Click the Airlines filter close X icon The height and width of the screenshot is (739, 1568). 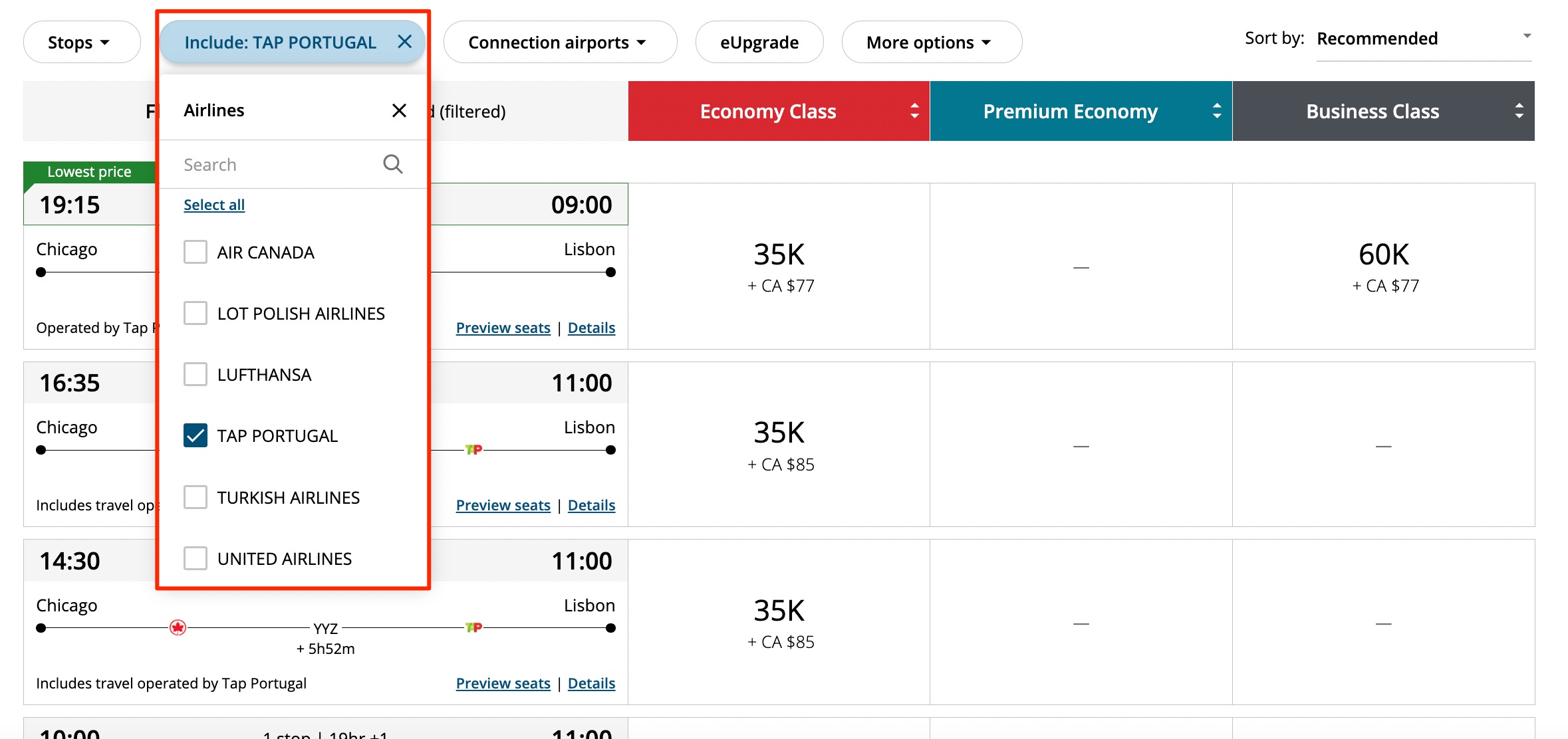399,110
